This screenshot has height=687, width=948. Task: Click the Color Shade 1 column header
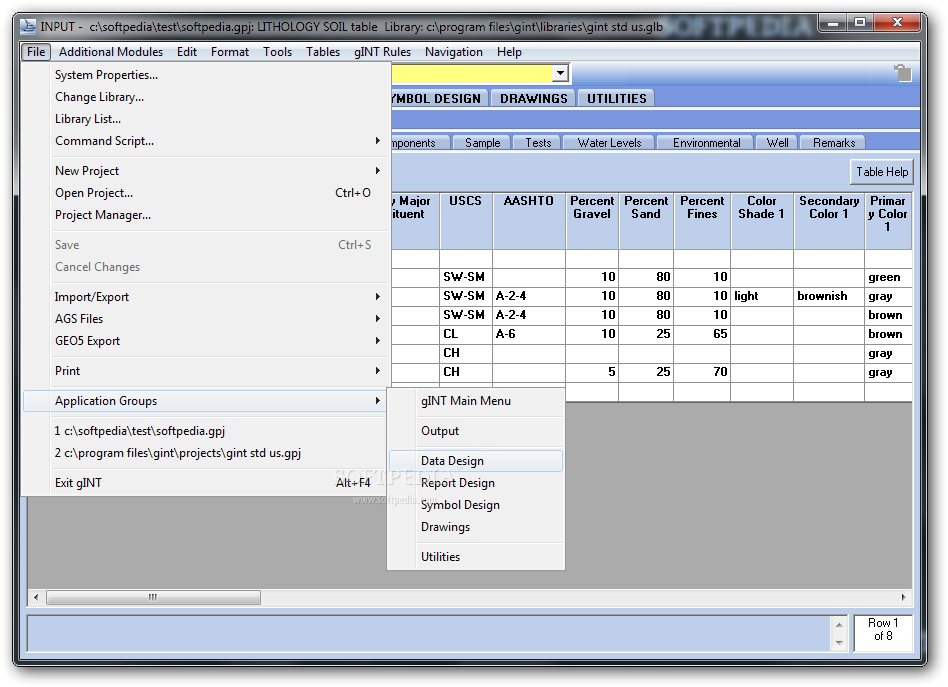coord(762,221)
